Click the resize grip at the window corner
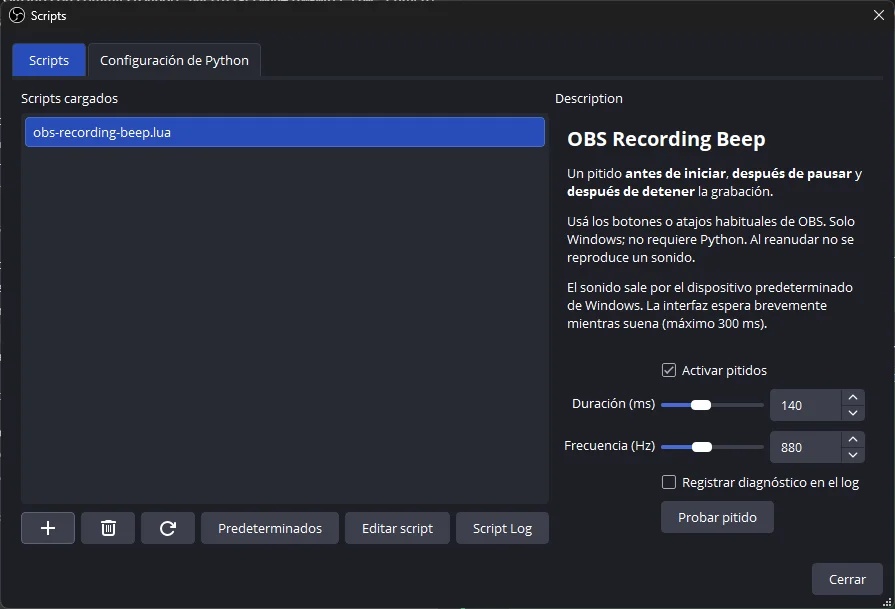This screenshot has height=609, width=895. (887, 602)
